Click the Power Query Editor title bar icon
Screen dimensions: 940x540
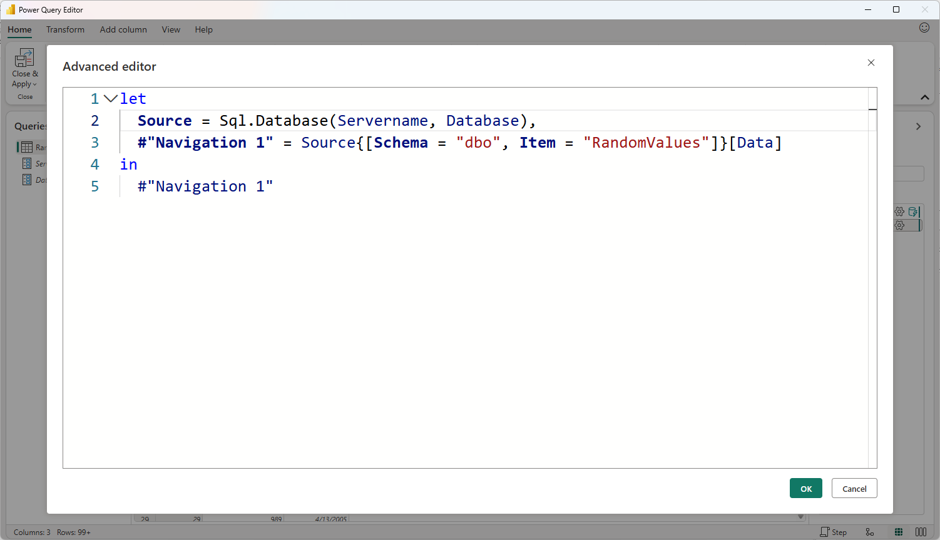click(10, 10)
